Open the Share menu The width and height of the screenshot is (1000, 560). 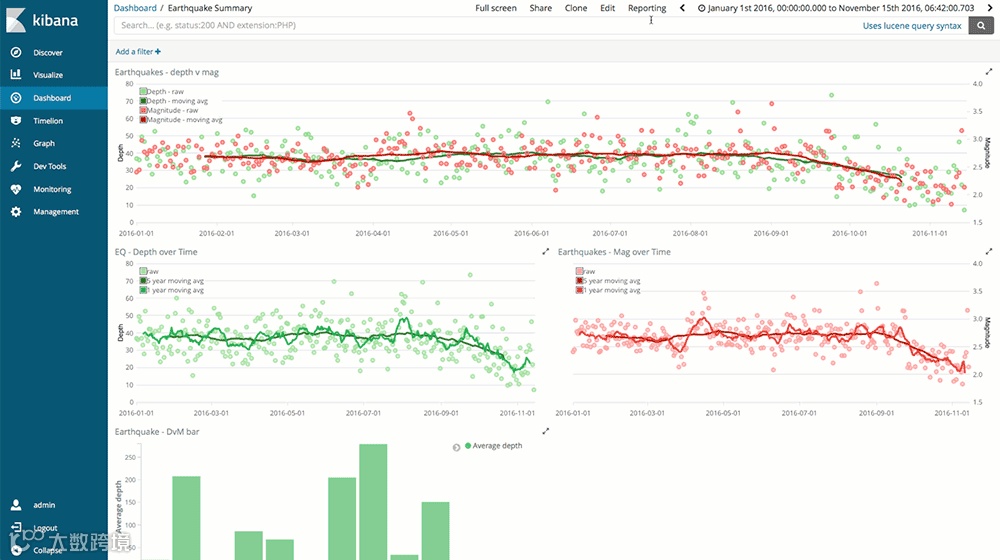[540, 8]
